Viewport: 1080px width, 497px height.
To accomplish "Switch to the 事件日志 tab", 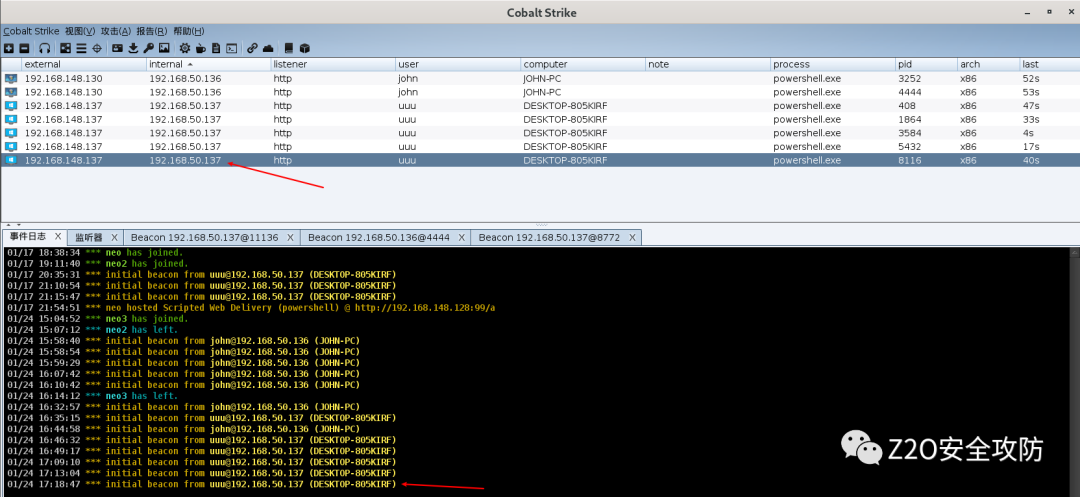I will coord(29,237).
